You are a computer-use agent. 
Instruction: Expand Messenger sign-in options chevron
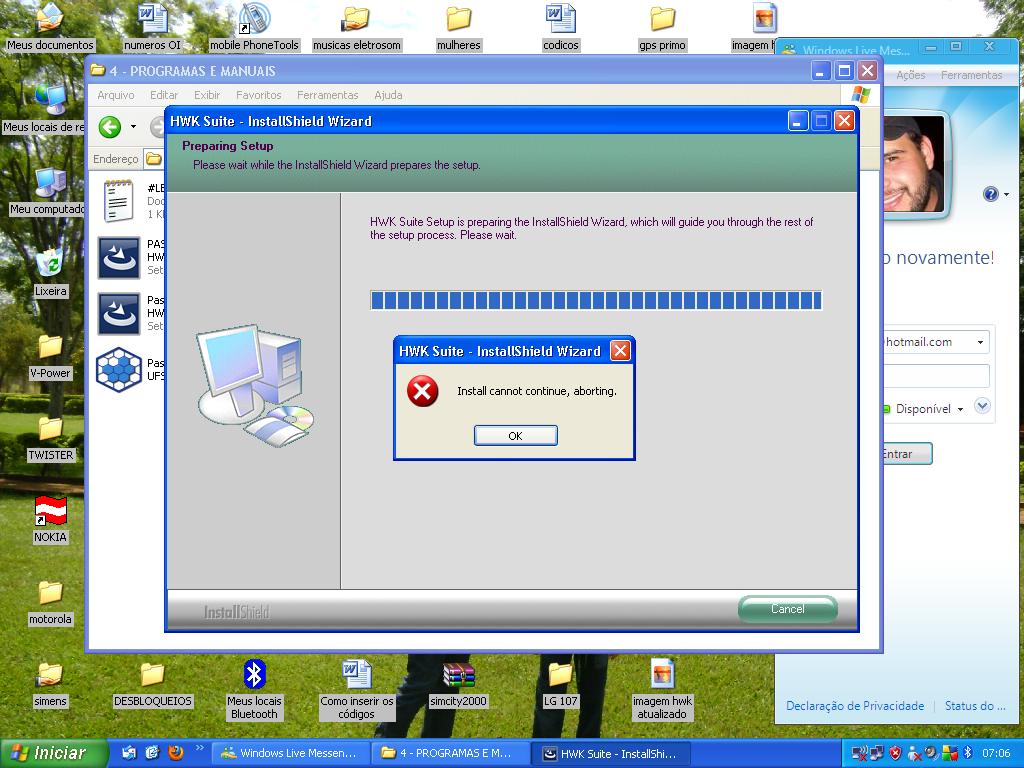tap(982, 407)
